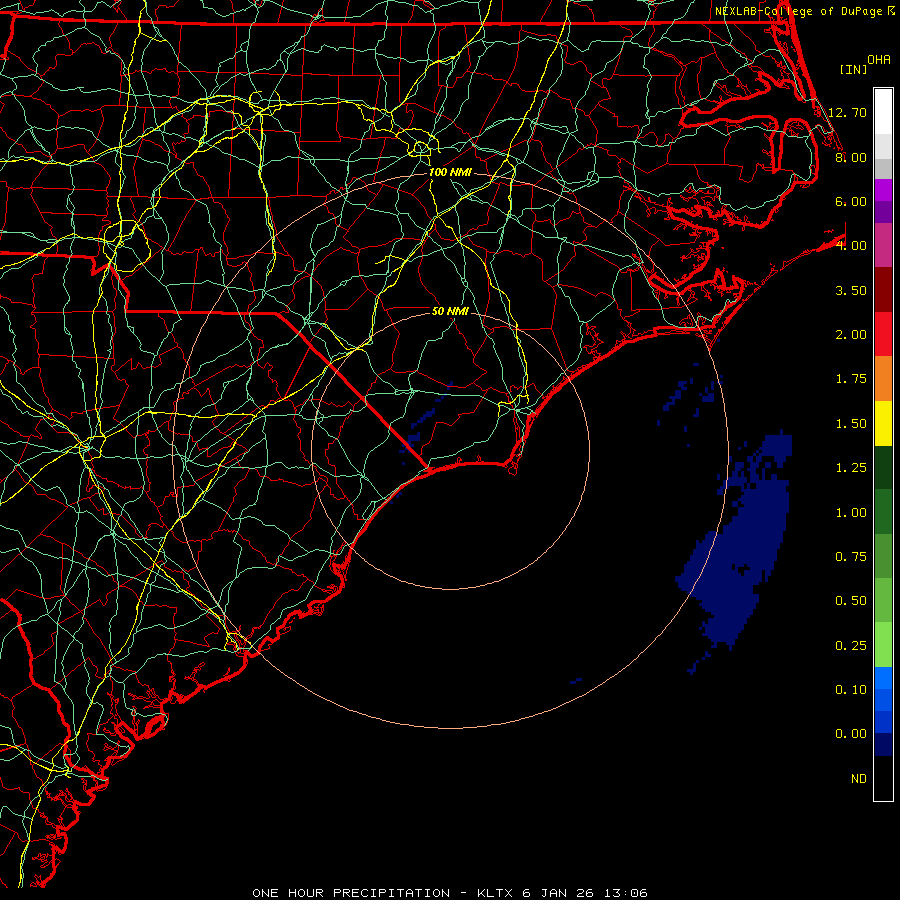The image size is (900, 900).
Task: Click the '2.00' scale value
Action: [851, 335]
